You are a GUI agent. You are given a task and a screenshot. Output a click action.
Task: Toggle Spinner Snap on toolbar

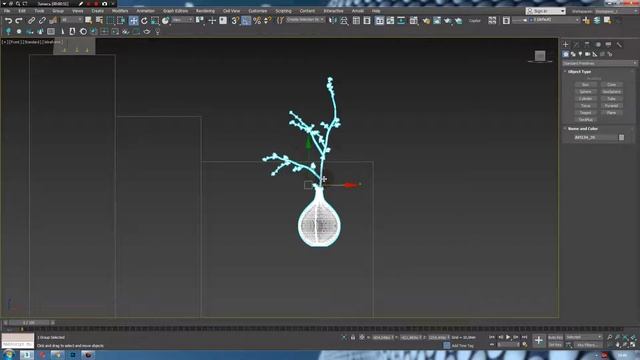tap(267, 20)
